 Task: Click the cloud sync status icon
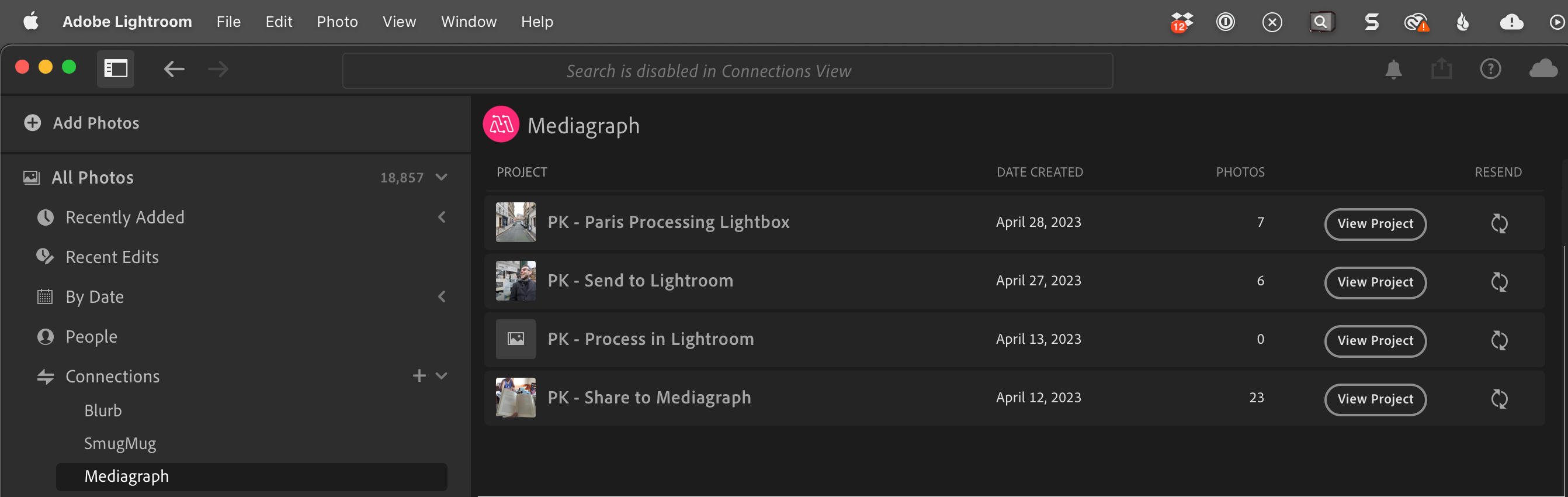tap(1543, 69)
